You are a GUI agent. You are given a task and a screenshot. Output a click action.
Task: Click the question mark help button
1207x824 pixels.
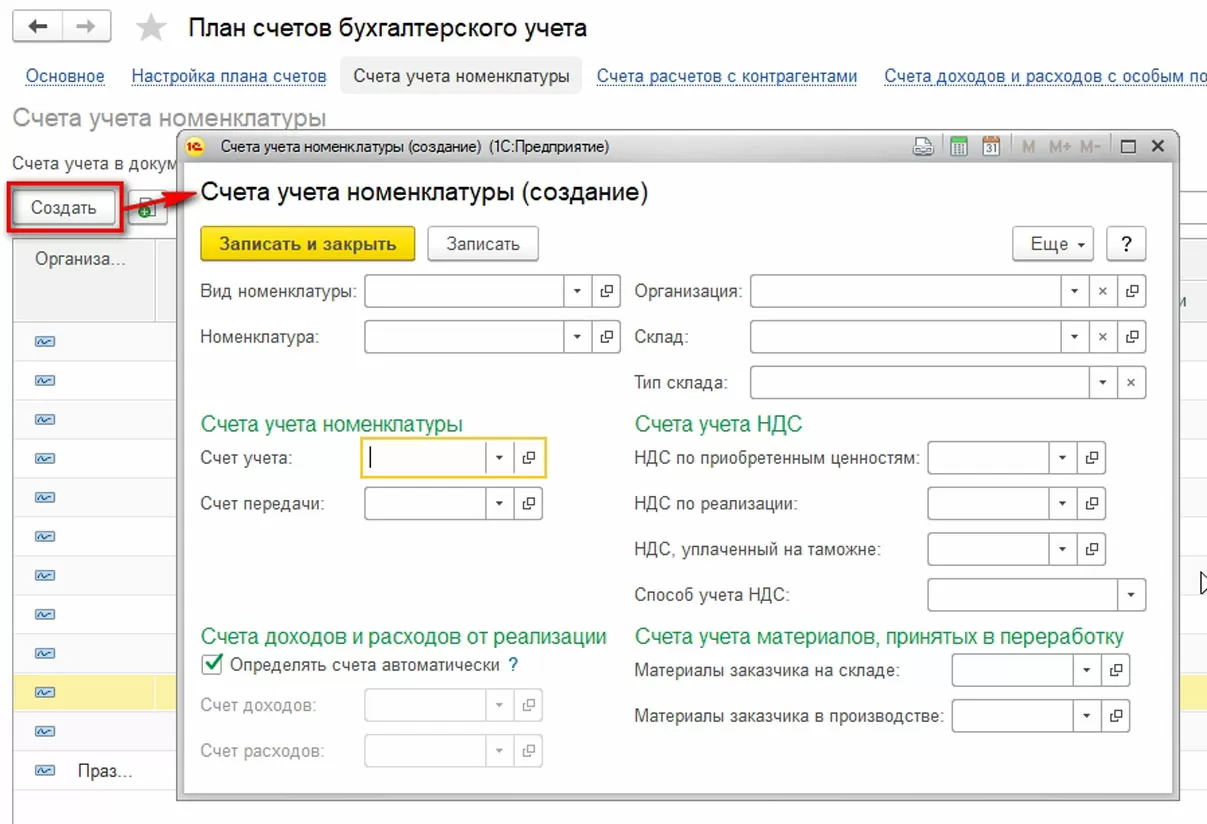[x=1126, y=244]
